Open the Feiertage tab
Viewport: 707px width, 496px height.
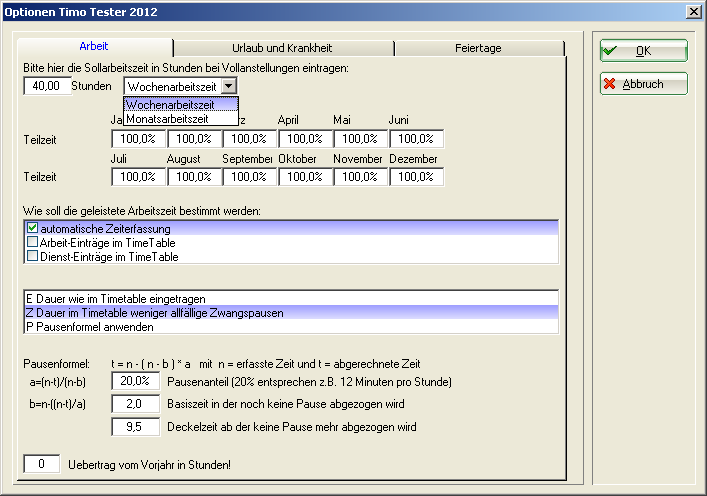pyautogui.click(x=478, y=48)
